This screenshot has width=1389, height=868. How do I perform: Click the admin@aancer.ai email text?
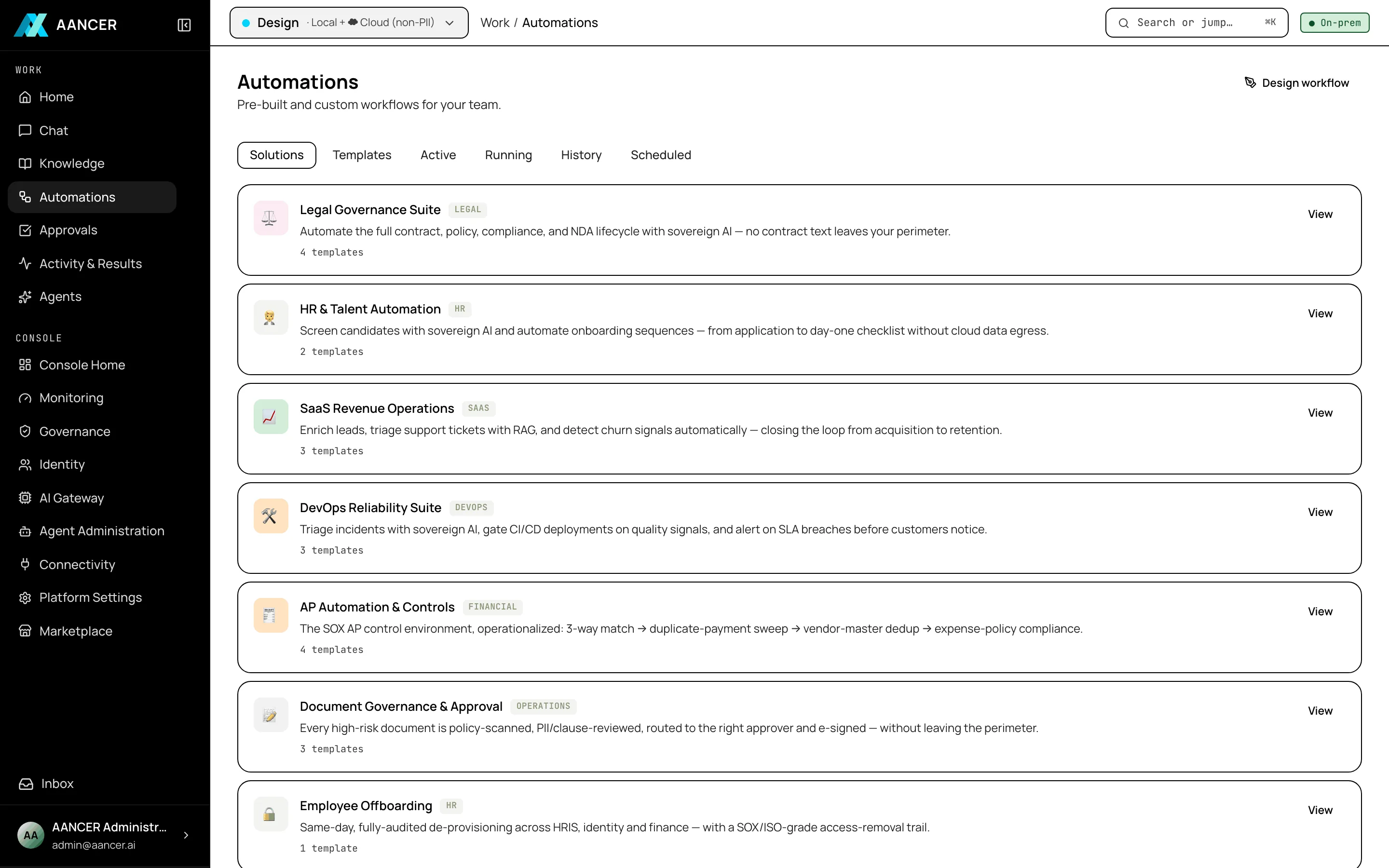coord(94,845)
